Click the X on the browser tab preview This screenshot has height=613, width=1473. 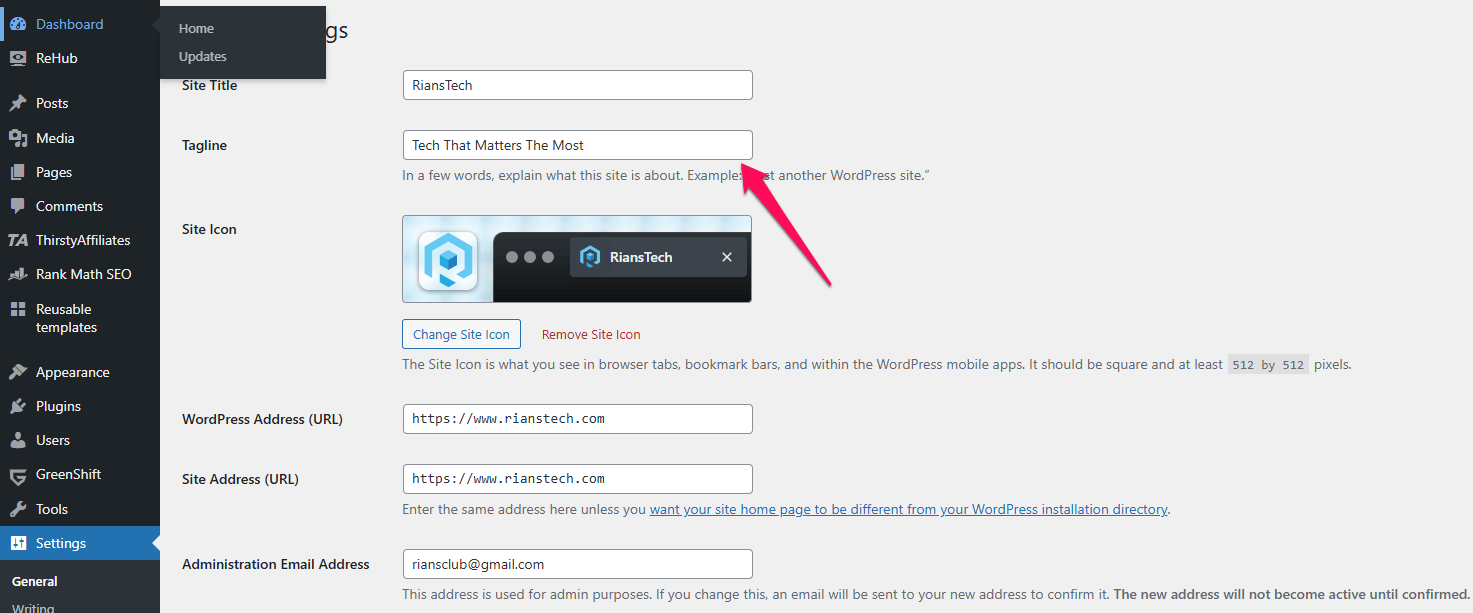click(x=727, y=257)
